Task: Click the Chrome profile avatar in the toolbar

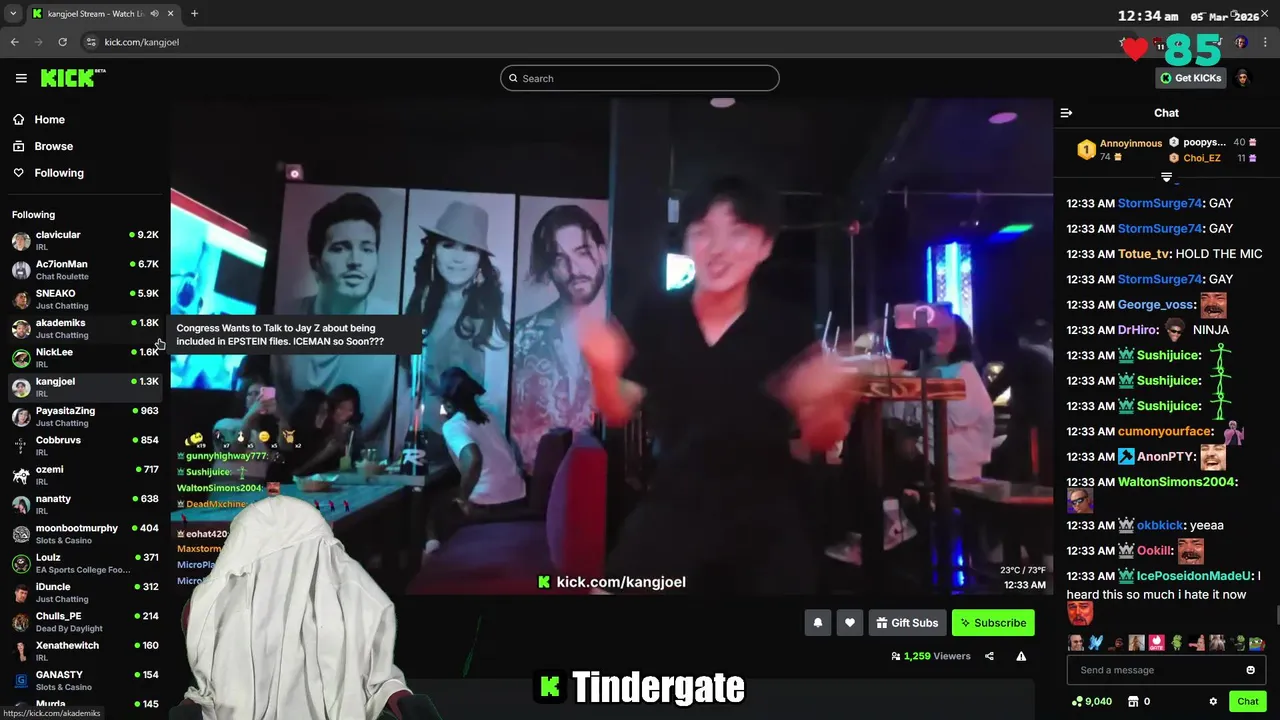Action: coord(1241,42)
